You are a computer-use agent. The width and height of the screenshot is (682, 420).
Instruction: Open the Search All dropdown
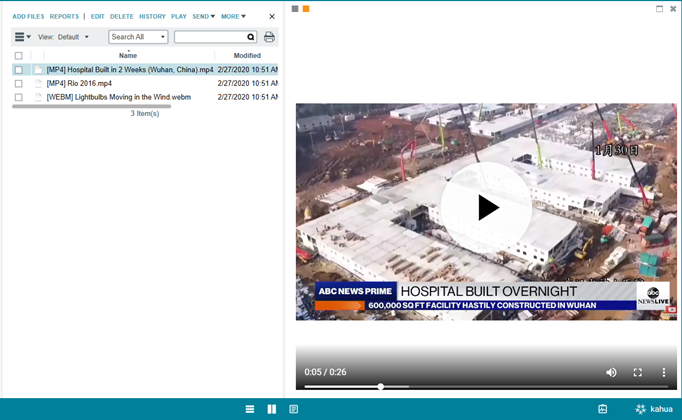coord(138,37)
